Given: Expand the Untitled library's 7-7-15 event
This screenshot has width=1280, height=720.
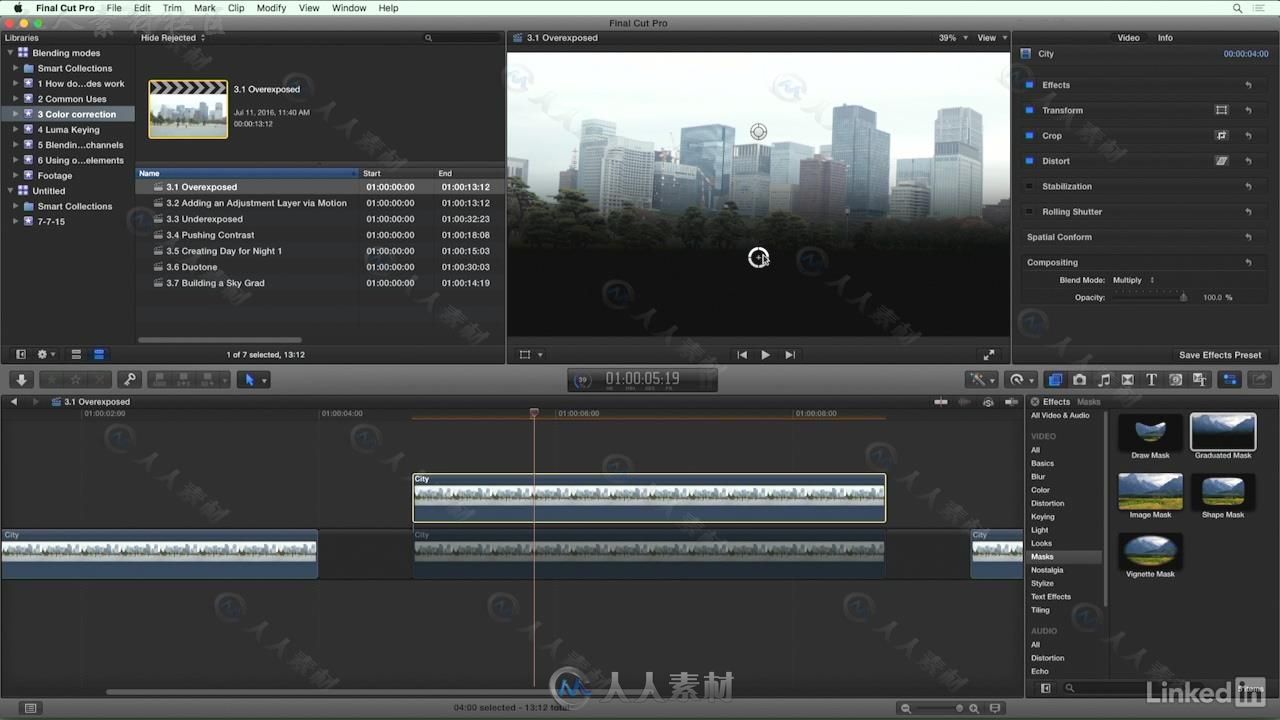Looking at the screenshot, I should pos(16,221).
